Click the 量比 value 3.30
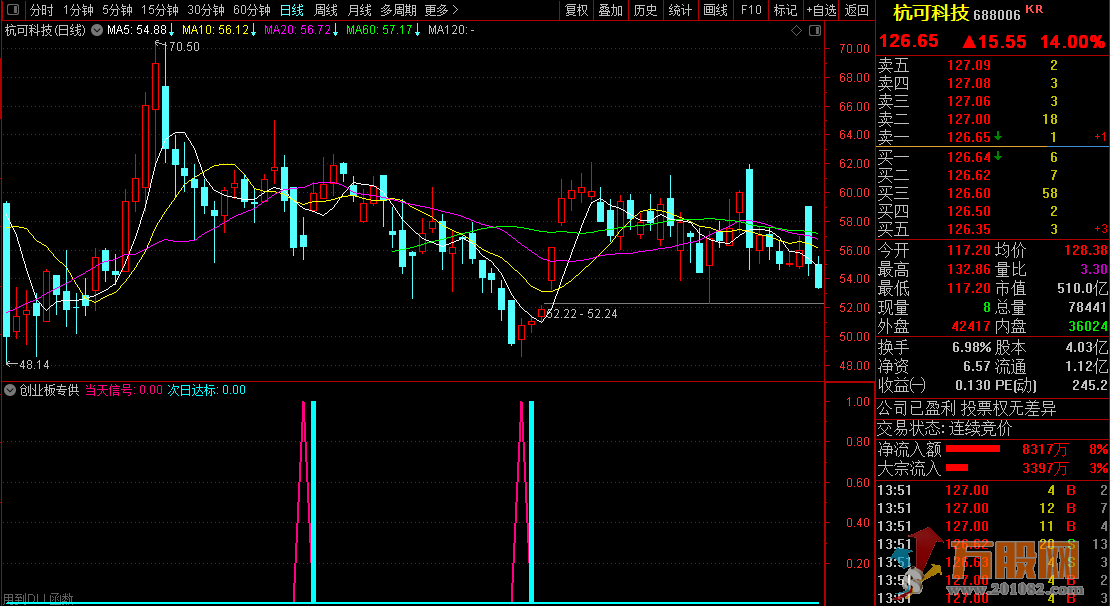 1092,270
